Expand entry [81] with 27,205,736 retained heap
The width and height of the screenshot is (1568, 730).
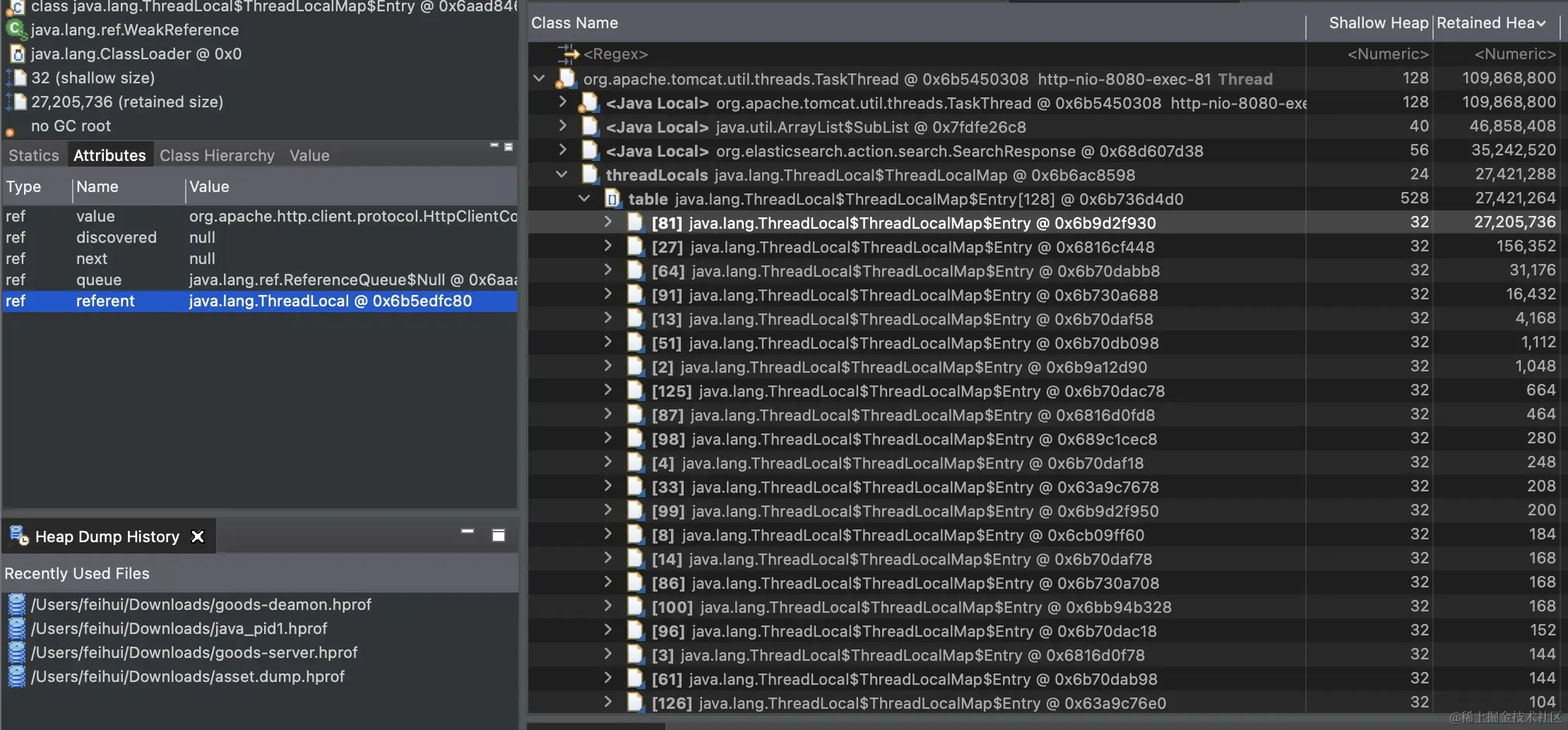point(608,222)
